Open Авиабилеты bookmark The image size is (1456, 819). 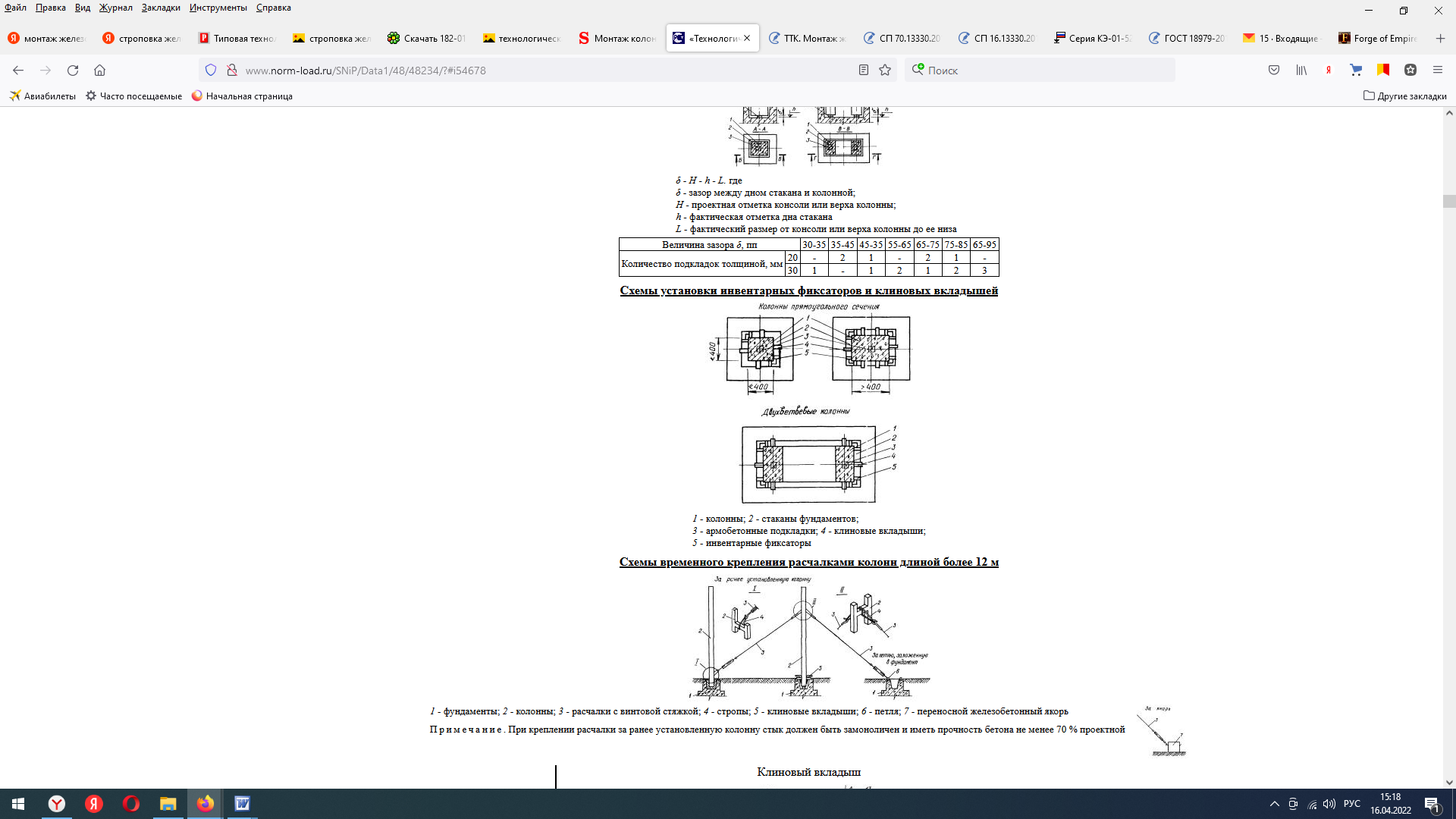coord(42,96)
